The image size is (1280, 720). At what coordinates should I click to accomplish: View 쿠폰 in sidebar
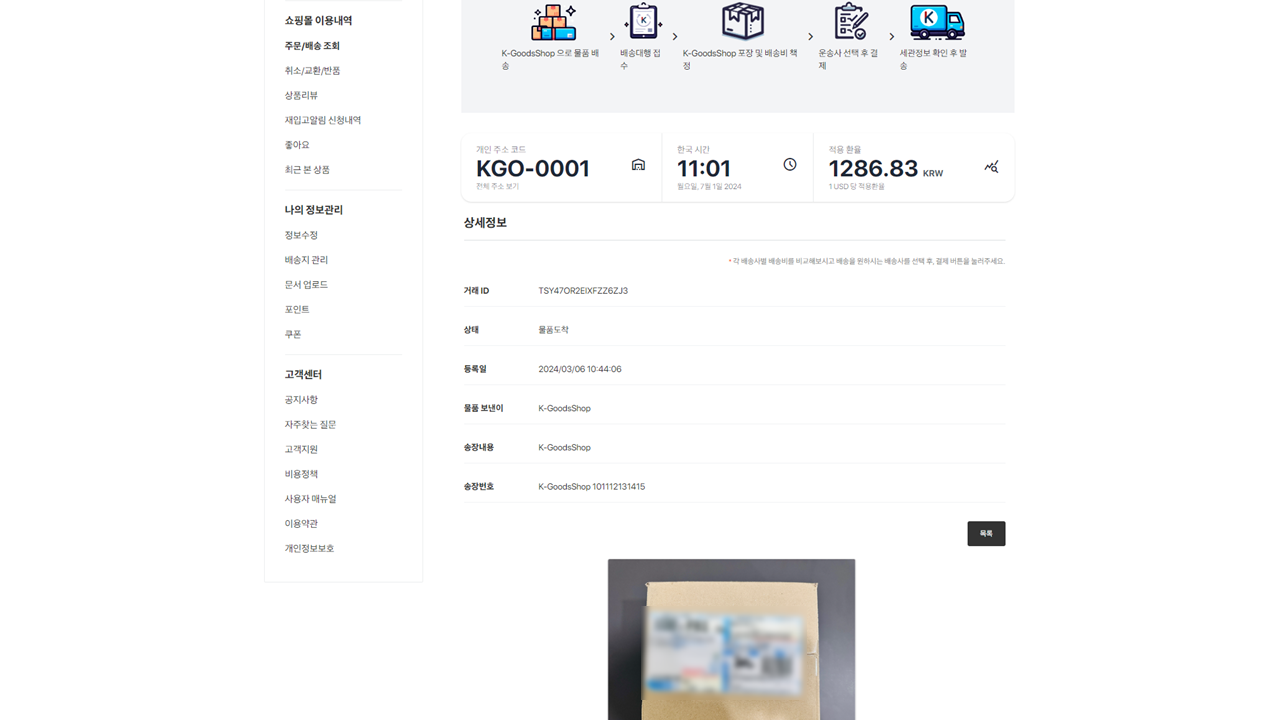coord(292,334)
